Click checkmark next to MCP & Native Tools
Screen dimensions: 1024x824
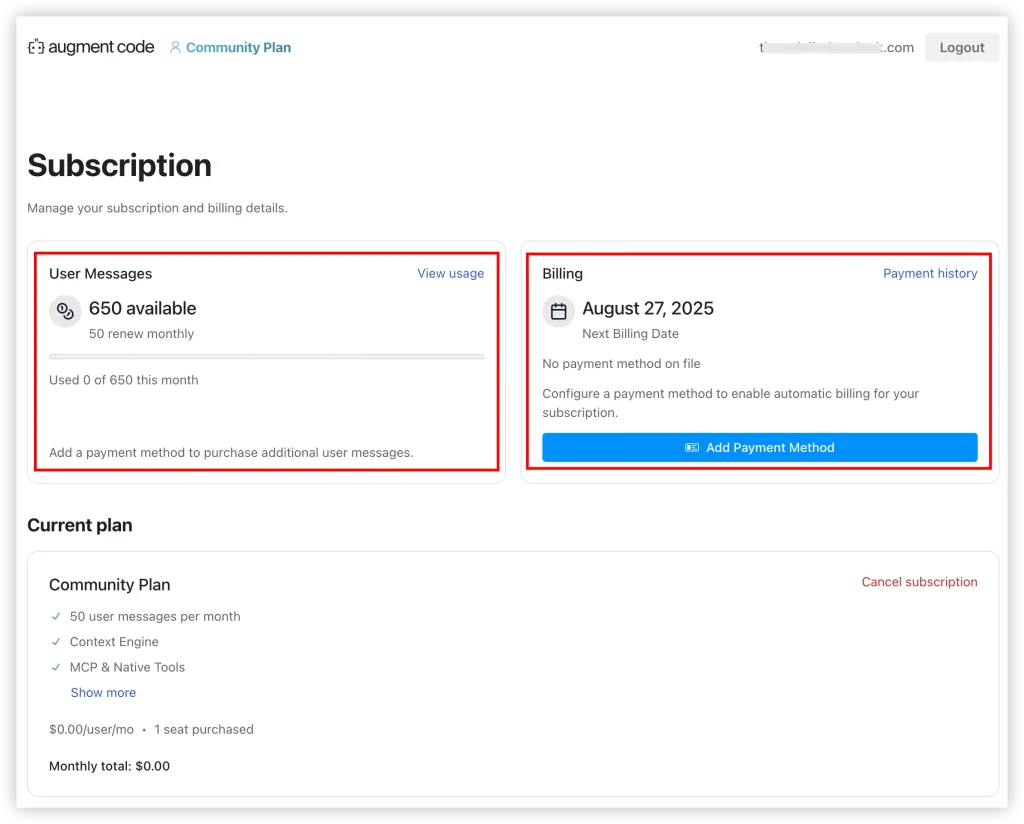(56, 667)
